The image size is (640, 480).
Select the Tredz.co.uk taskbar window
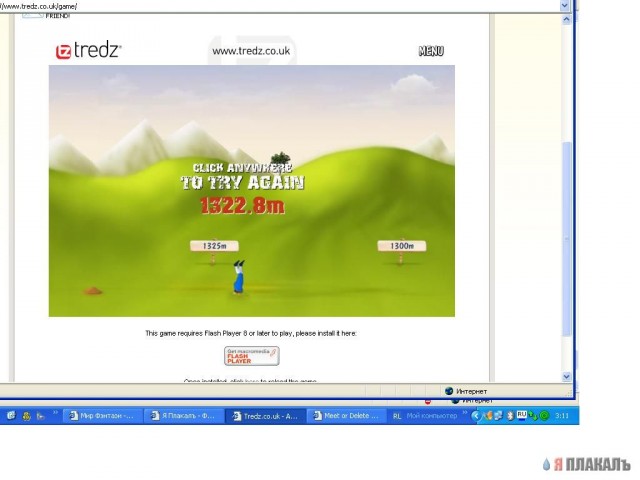265,416
